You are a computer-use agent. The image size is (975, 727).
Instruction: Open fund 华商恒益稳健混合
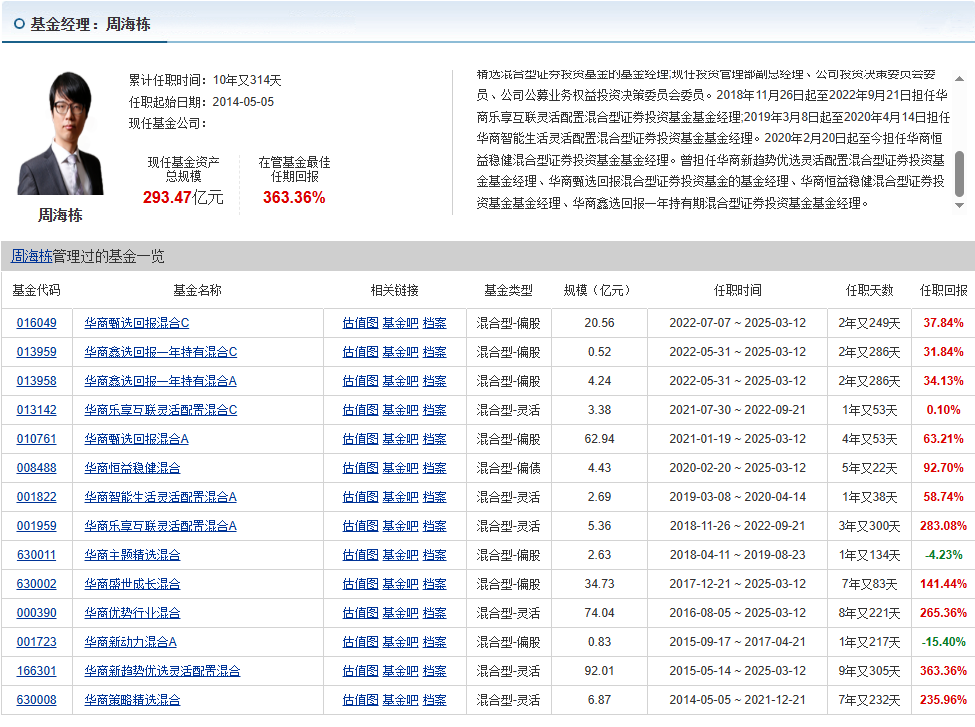[x=132, y=468]
